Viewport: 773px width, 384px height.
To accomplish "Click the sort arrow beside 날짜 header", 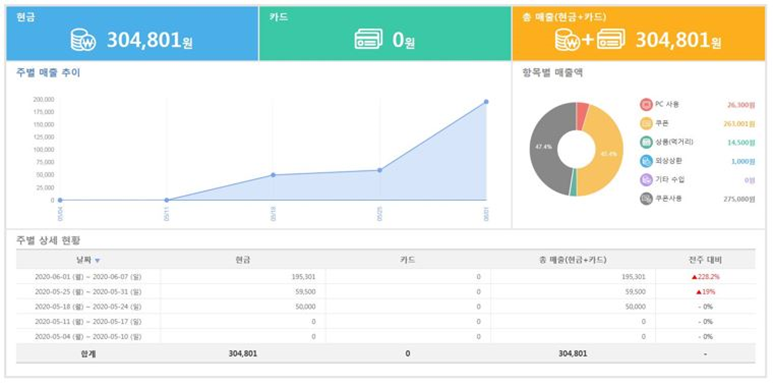I will click(97, 260).
